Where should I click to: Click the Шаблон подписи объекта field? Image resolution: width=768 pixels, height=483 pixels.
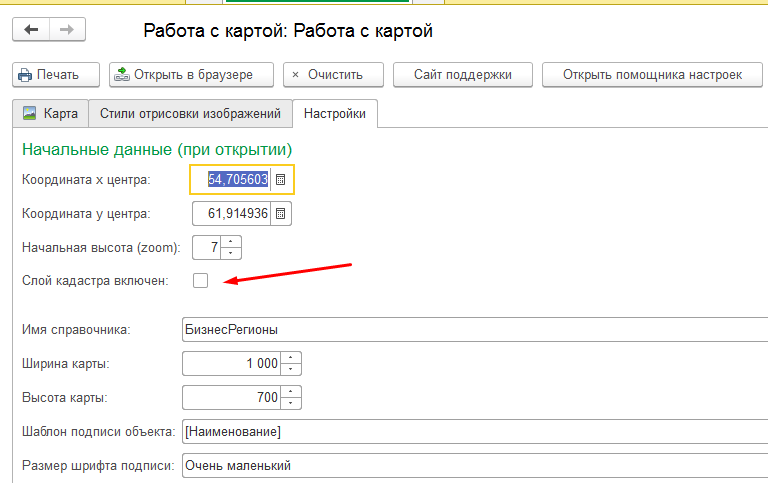pos(470,431)
